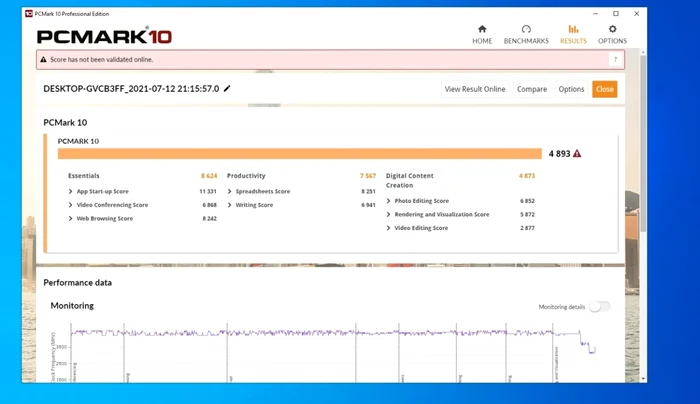Screen dimensions: 700x404
Task: Click the App Start-up value 11 331
Action: [208, 191]
